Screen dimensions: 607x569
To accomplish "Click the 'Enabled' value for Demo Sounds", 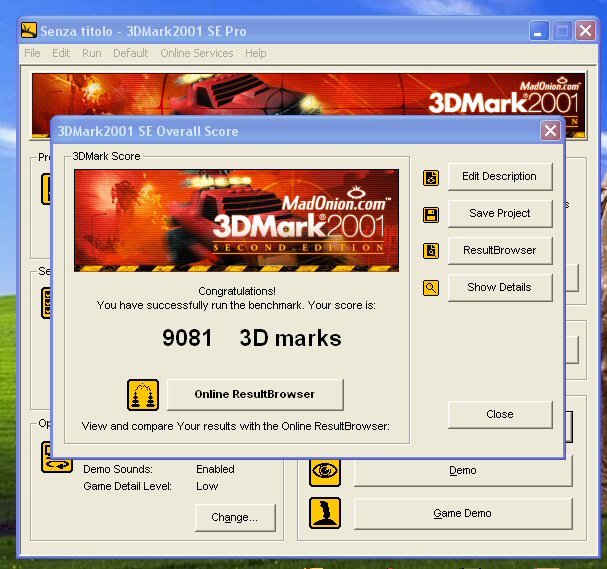I will pyautogui.click(x=215, y=470).
